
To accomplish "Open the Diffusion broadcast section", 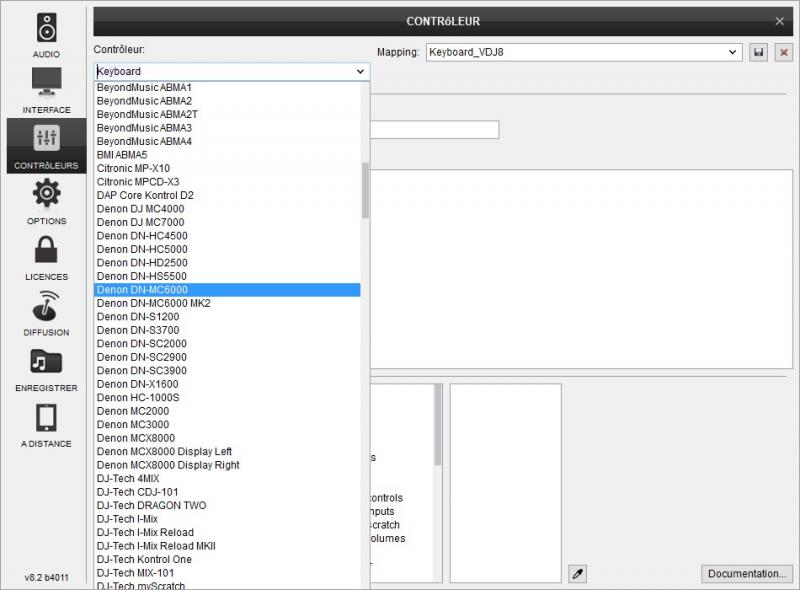I will click(46, 313).
